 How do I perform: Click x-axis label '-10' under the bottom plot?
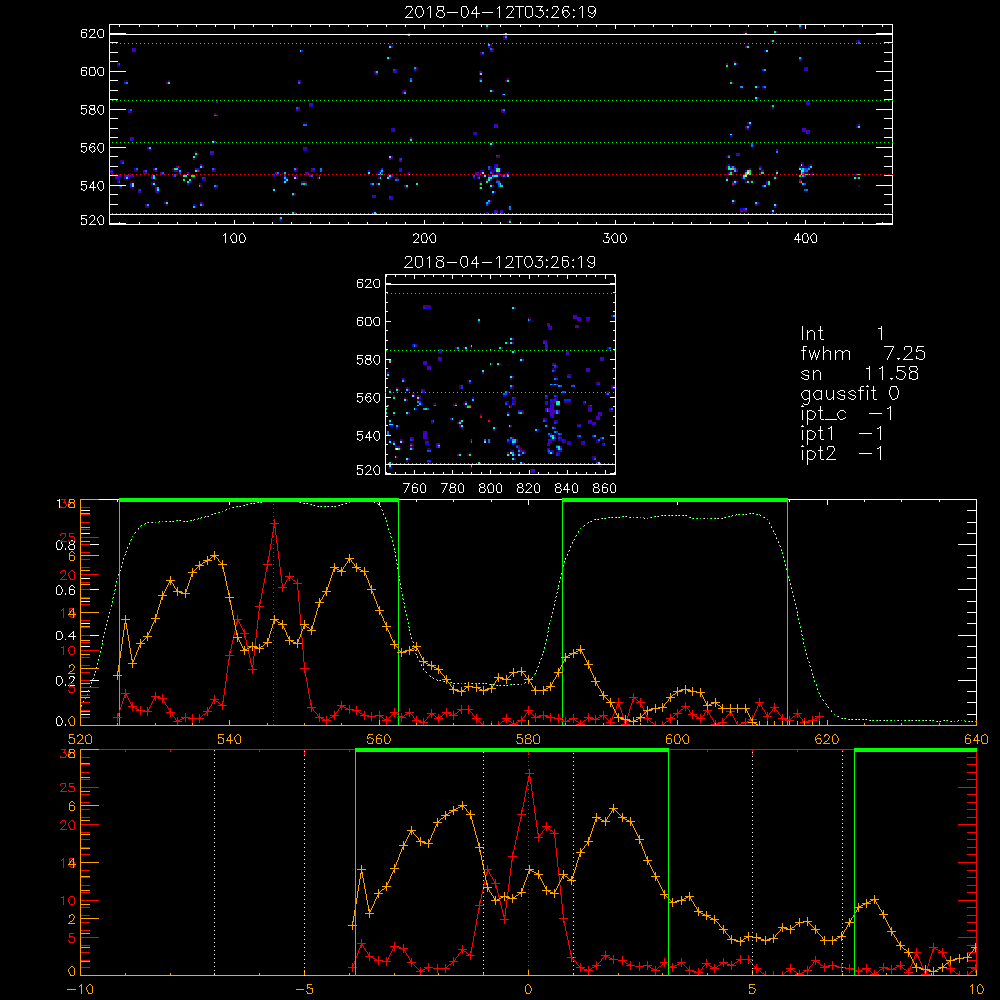pyautogui.click(x=80, y=990)
